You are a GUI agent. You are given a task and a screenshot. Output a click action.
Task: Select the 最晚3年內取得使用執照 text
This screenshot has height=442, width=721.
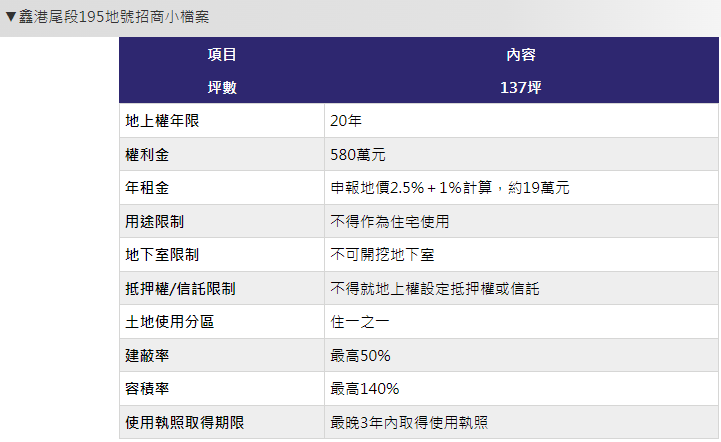(x=409, y=422)
